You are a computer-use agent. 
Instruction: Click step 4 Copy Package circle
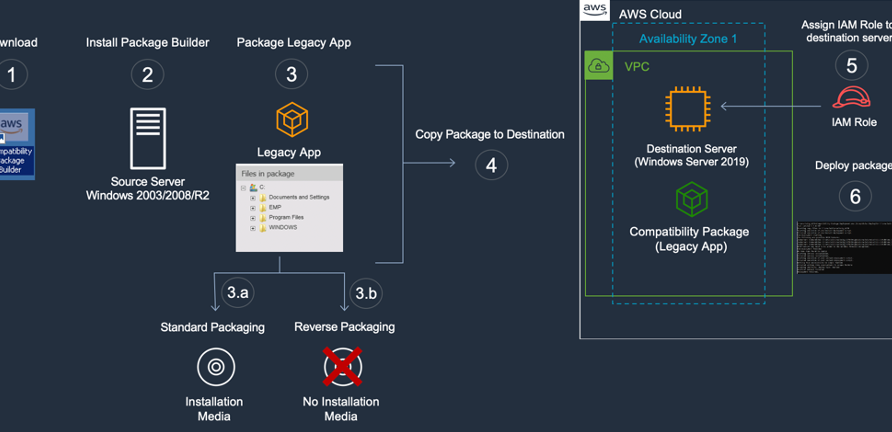[x=490, y=164]
